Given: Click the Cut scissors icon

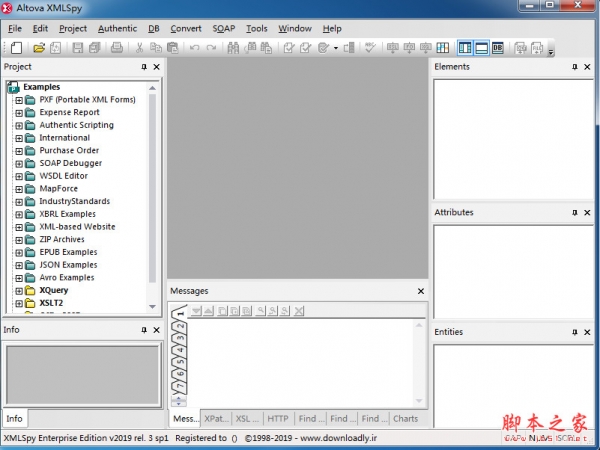Looking at the screenshot, I should [139, 47].
